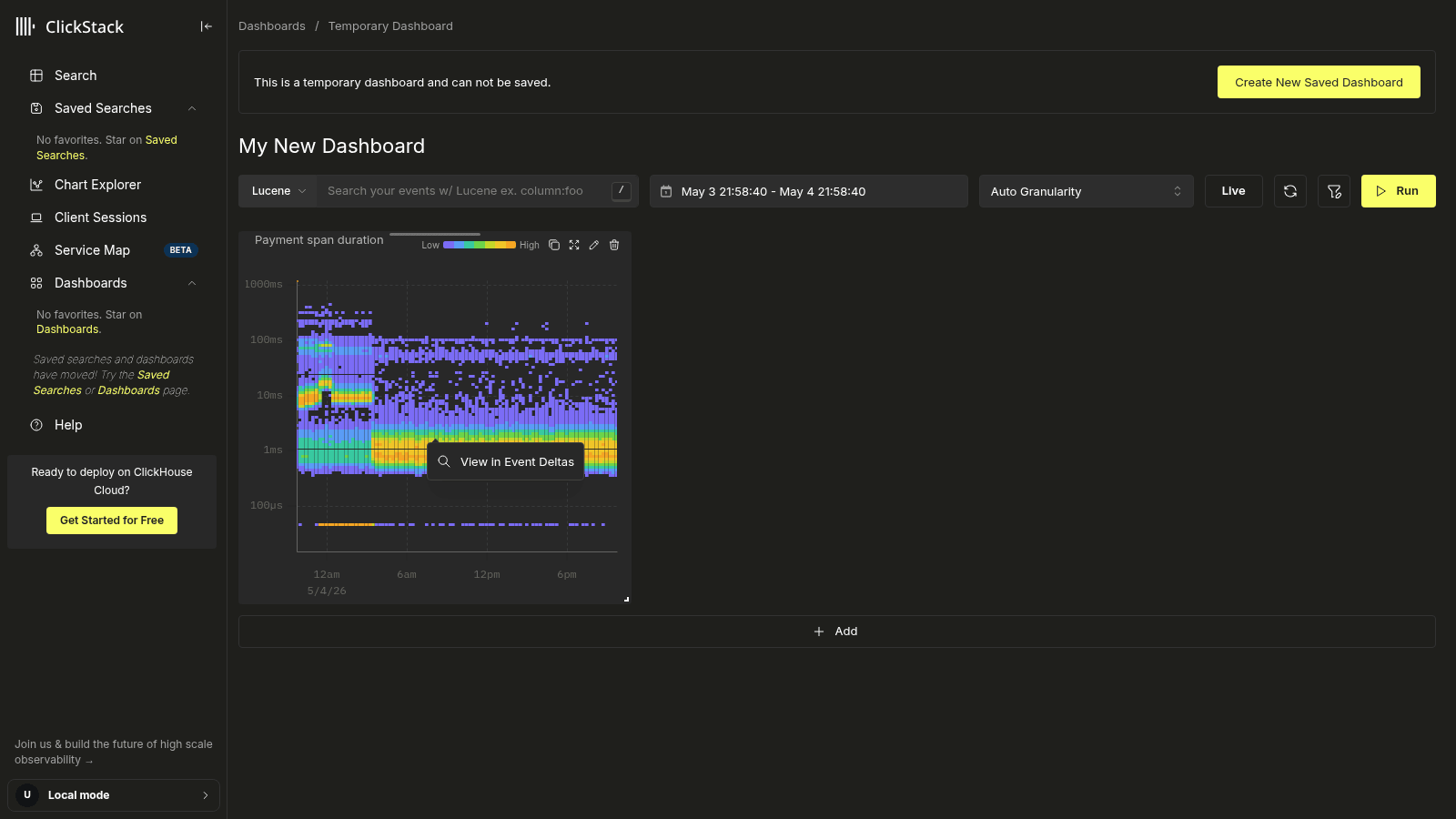Click the Help question mark icon

point(36,425)
